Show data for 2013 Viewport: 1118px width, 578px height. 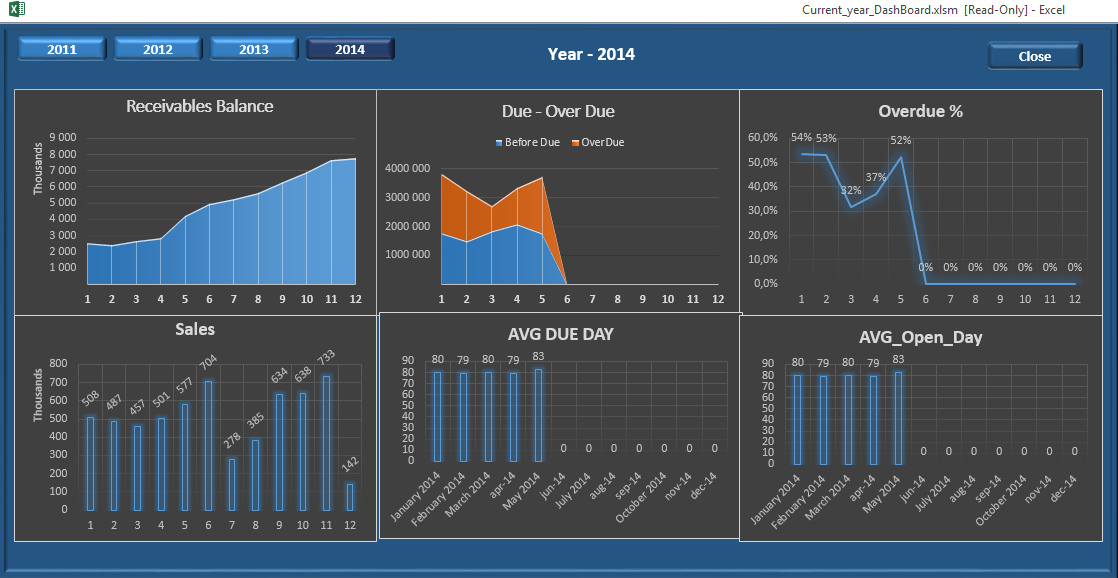pos(253,49)
